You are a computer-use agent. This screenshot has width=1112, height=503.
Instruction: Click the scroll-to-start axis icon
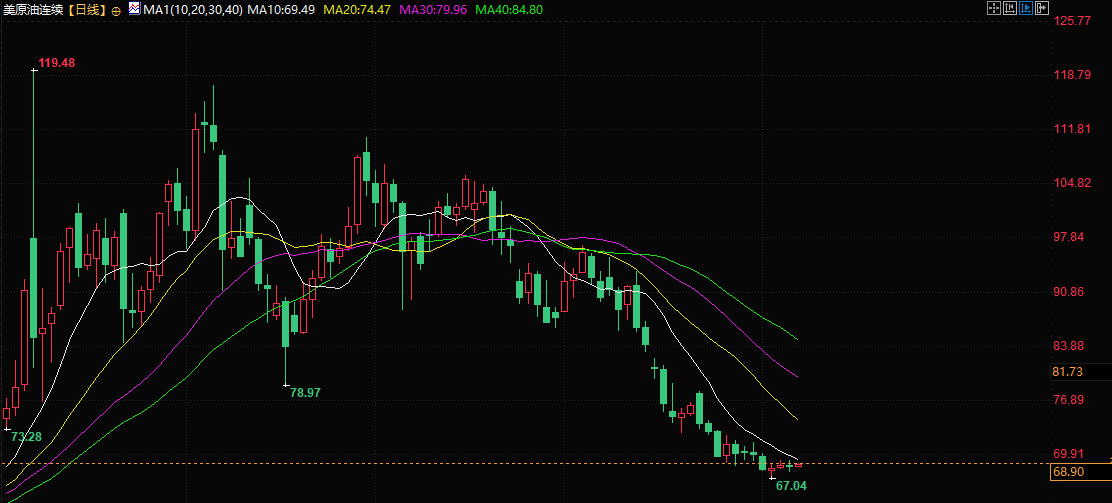coord(1010,8)
